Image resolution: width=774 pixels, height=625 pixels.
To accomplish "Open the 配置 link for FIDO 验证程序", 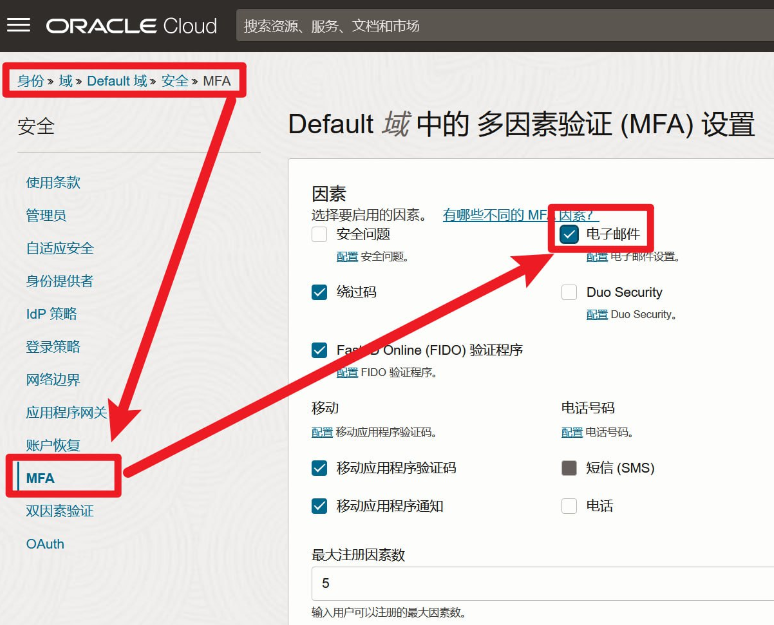I will point(347,373).
